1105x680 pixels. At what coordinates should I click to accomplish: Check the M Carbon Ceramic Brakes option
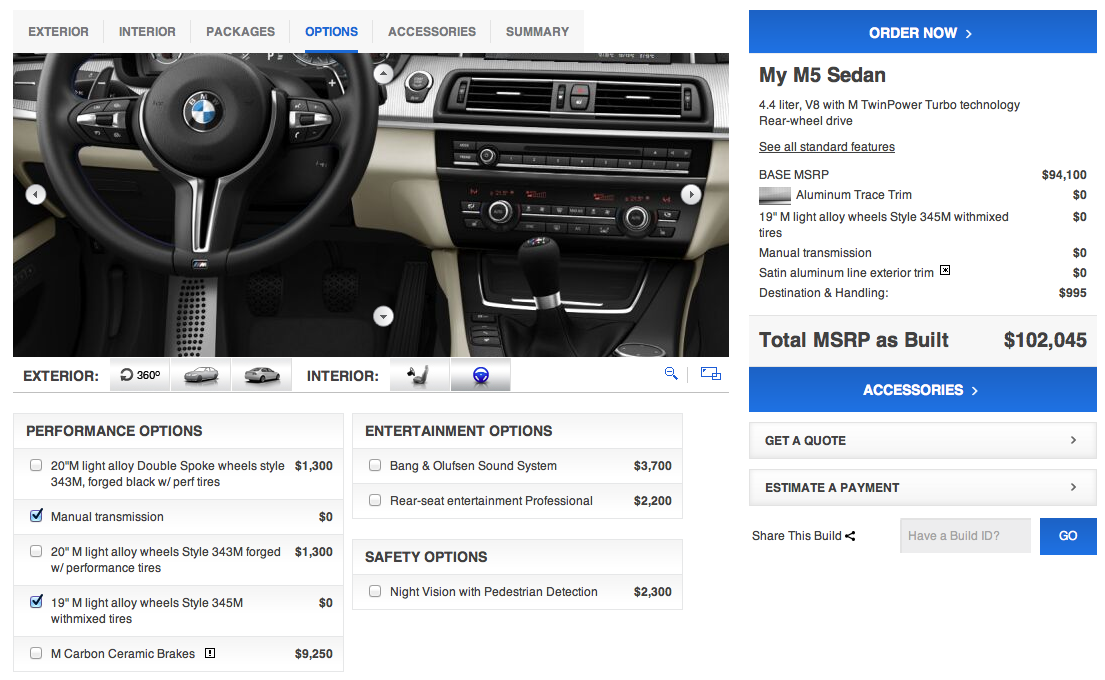pos(37,654)
